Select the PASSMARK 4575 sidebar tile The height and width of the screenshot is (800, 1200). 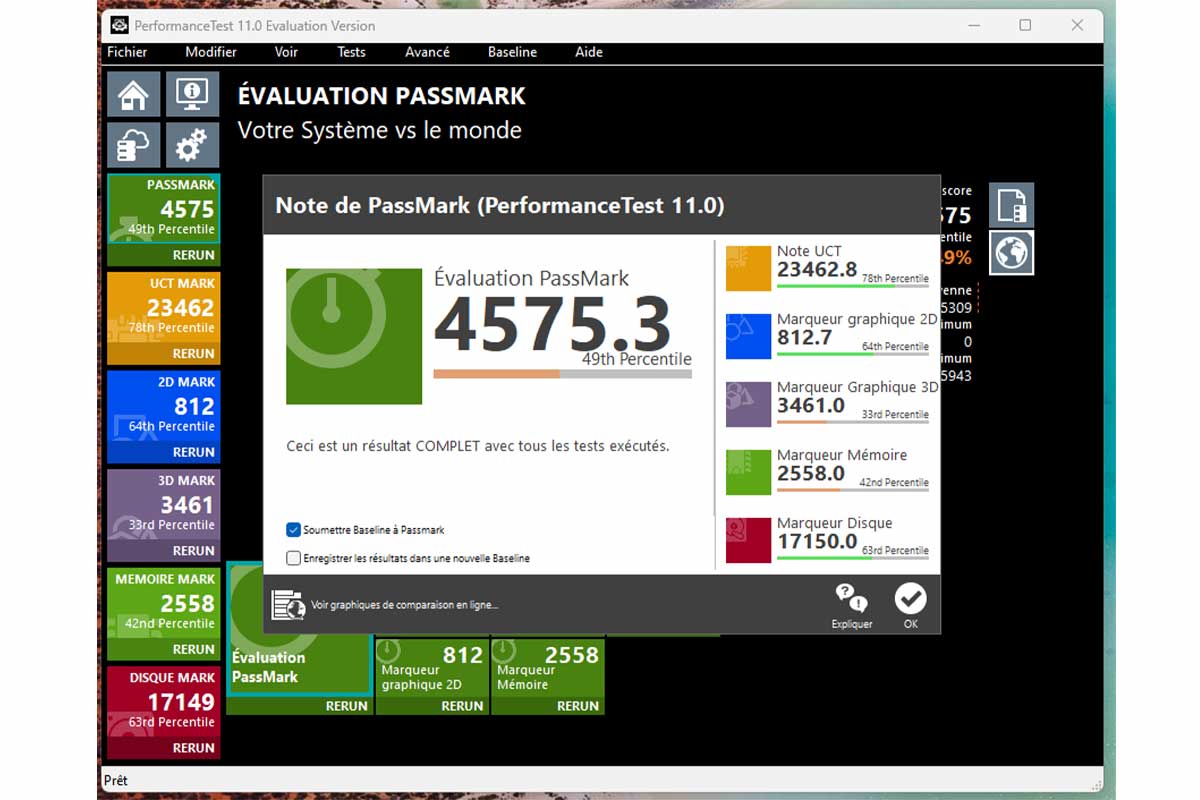click(164, 209)
